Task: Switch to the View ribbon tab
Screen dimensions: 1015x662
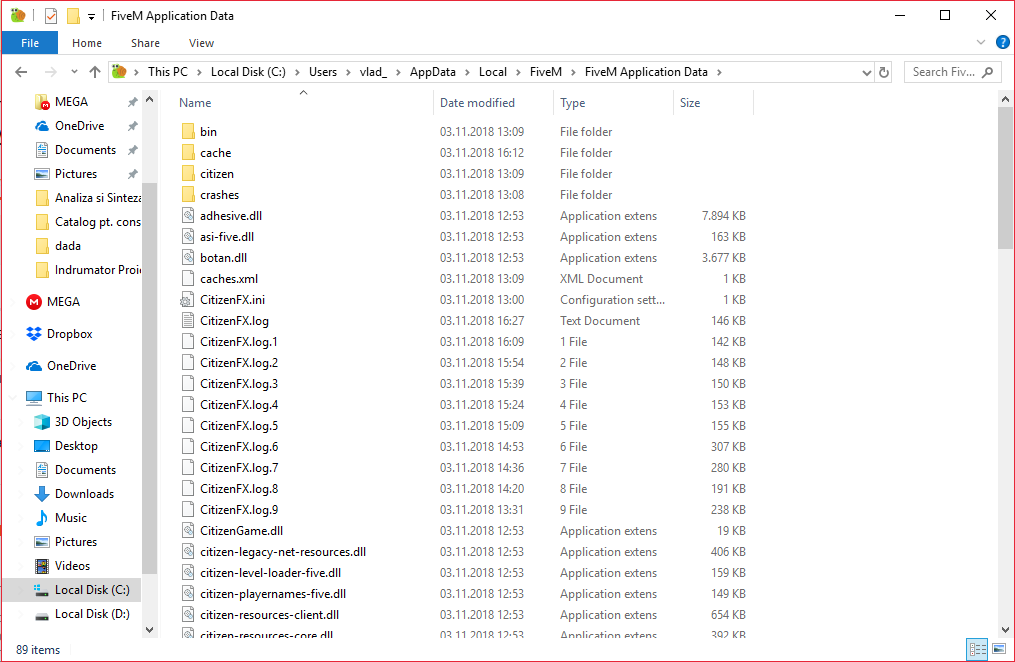Action: click(x=201, y=43)
